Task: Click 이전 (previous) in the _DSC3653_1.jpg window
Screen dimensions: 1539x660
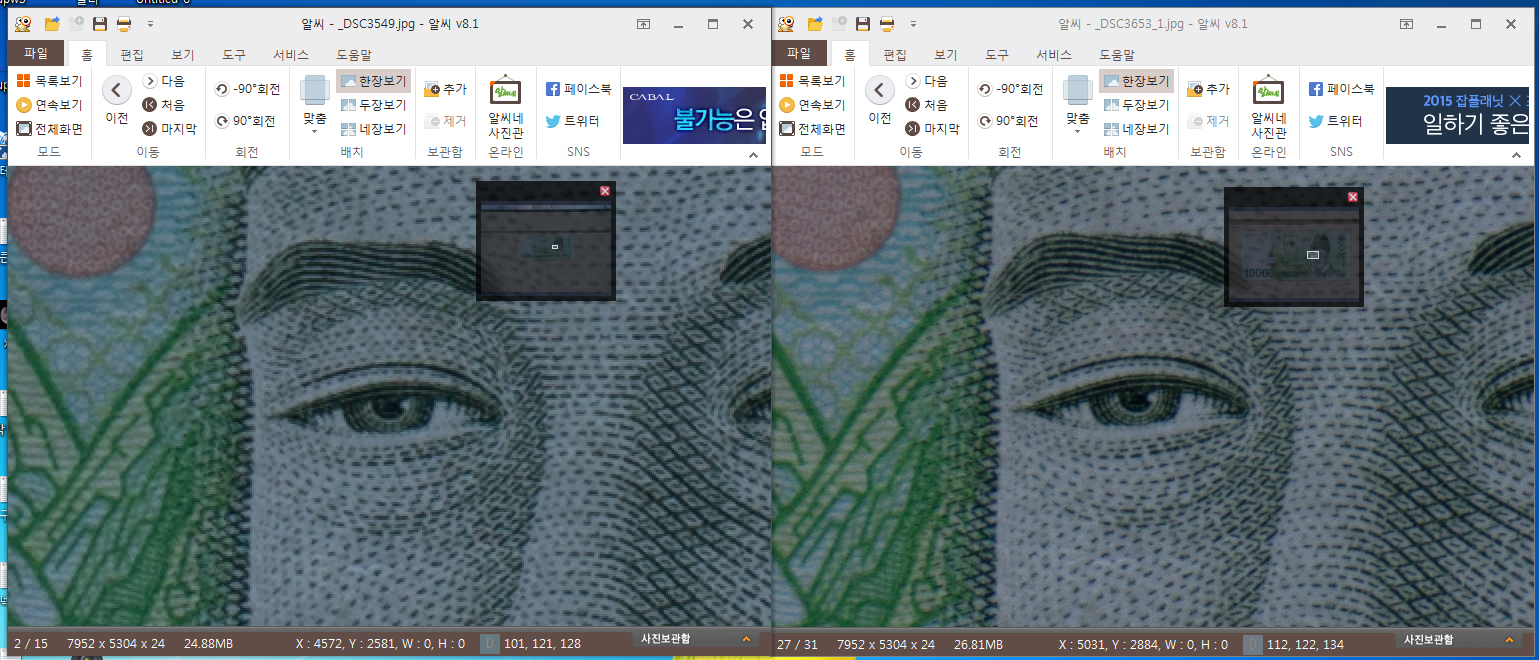Action: [880, 101]
